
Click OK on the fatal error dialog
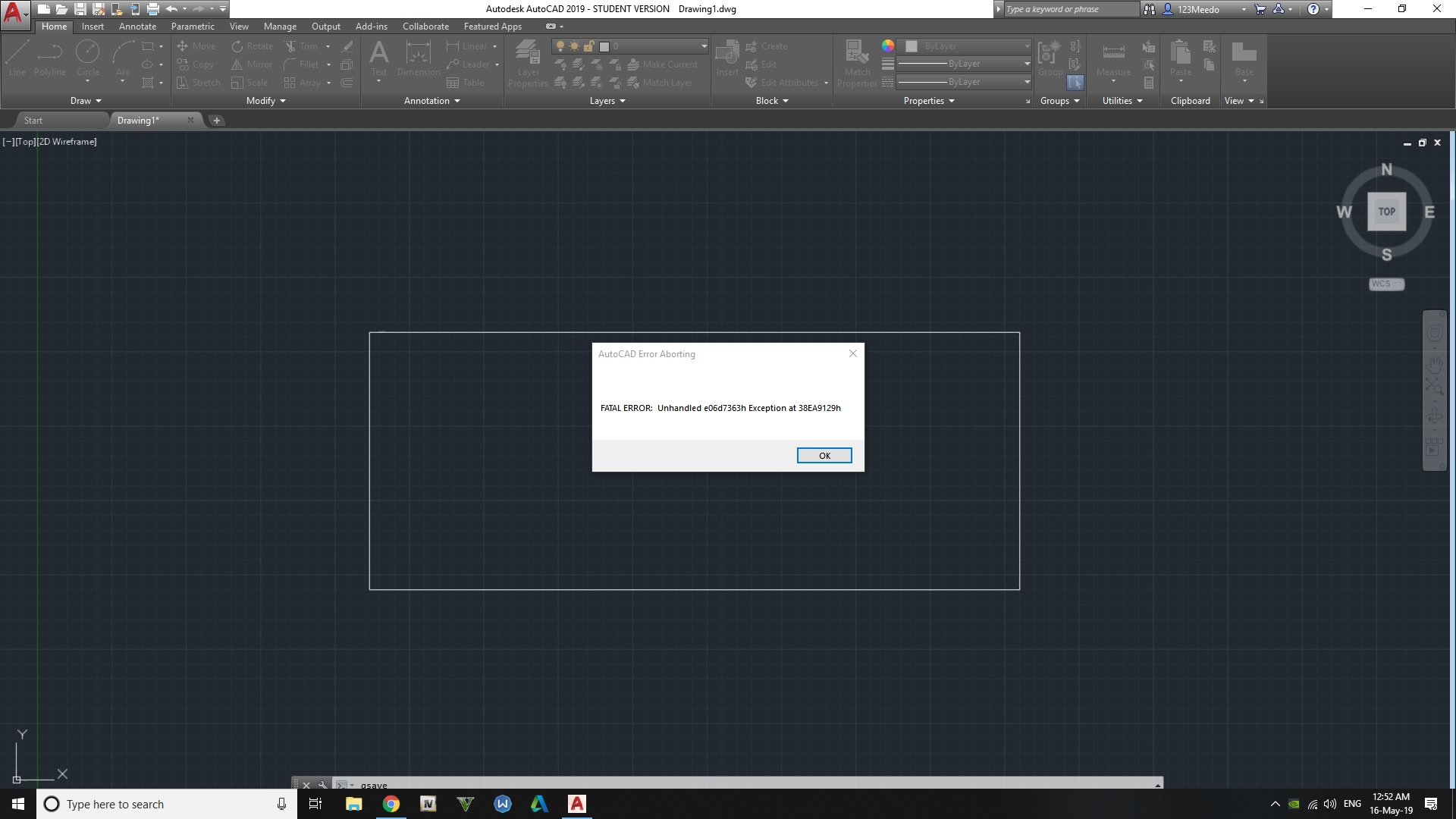click(x=824, y=455)
